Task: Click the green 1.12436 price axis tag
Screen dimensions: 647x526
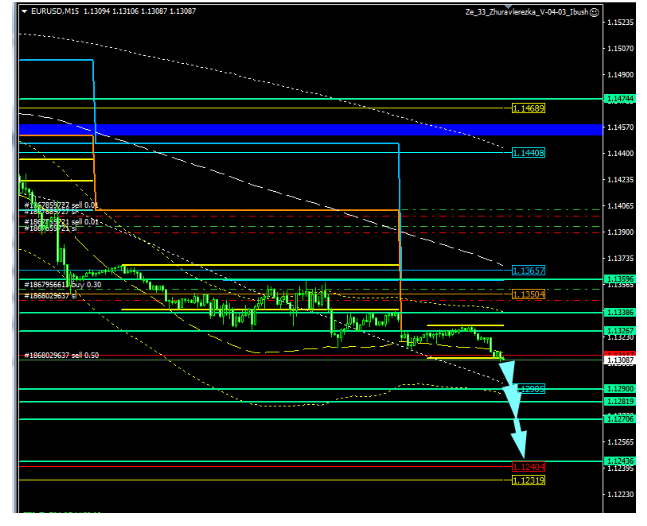Action: (x=620, y=461)
